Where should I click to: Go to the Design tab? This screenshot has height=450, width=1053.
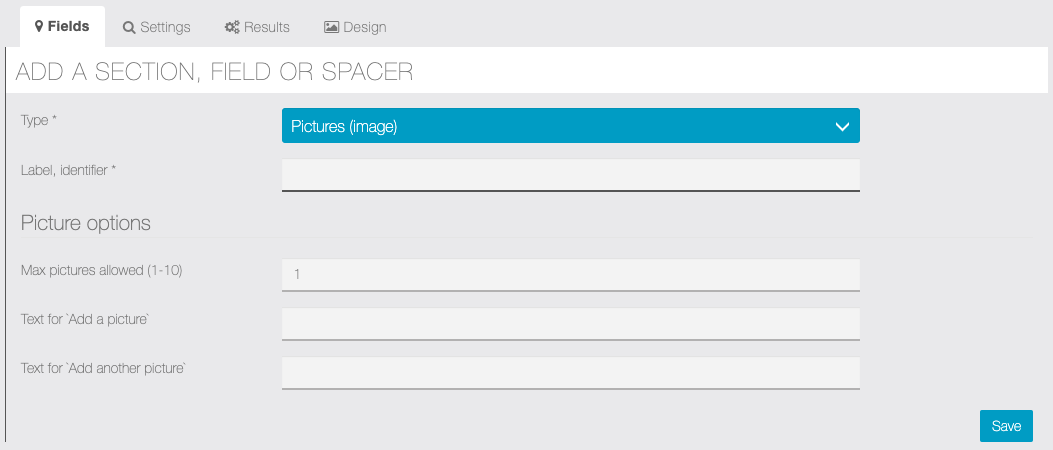[x=355, y=28]
